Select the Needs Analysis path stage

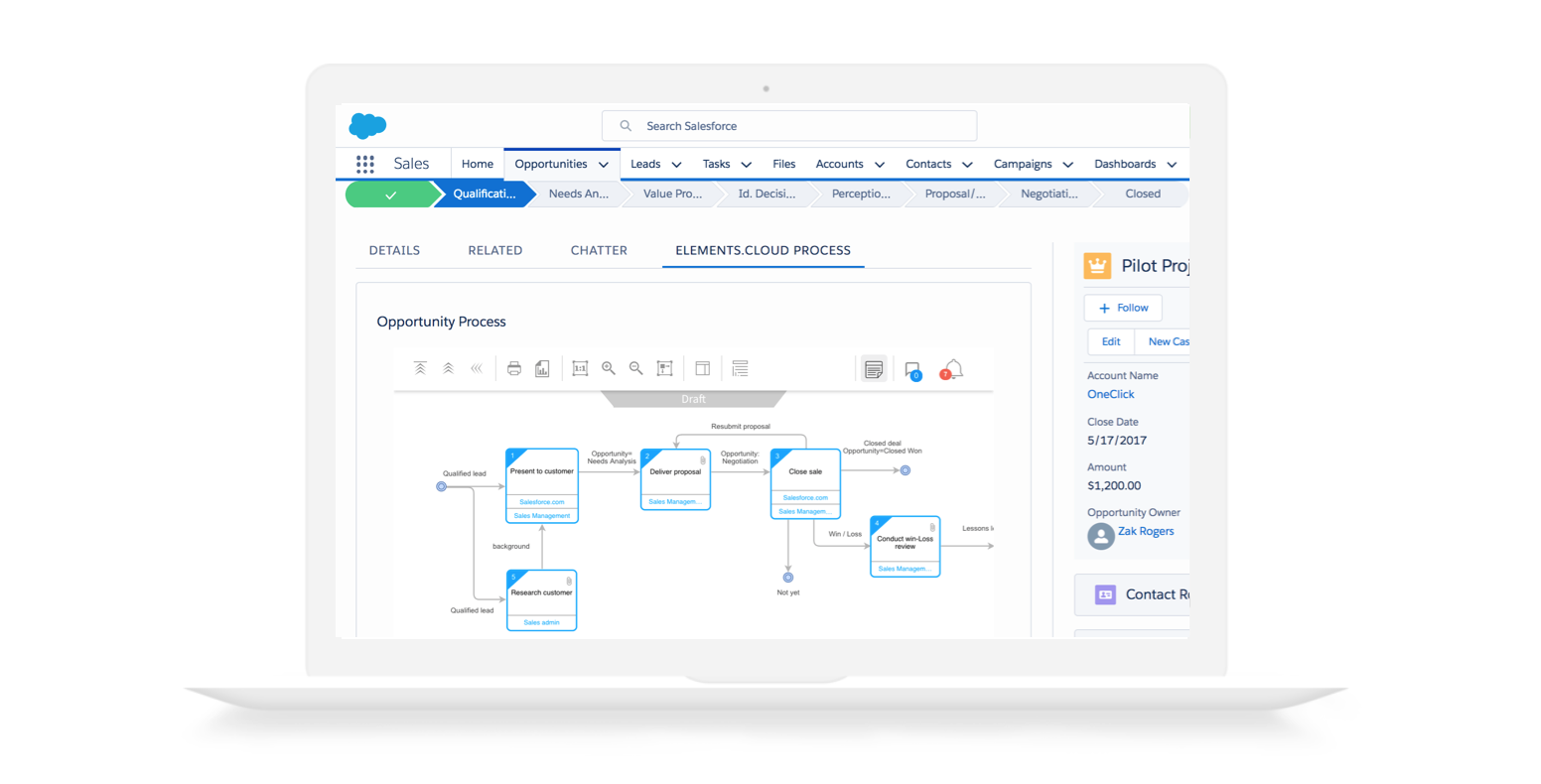pyautogui.click(x=578, y=194)
